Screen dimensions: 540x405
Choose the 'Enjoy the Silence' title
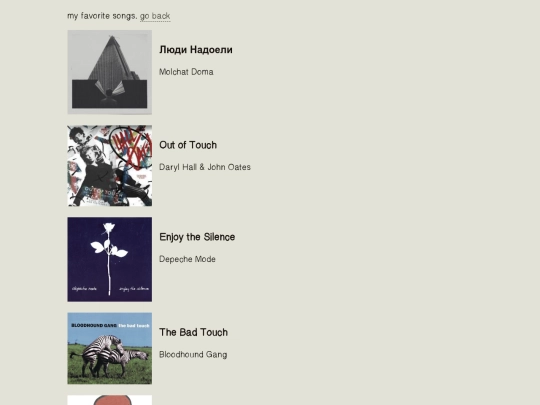(197, 237)
